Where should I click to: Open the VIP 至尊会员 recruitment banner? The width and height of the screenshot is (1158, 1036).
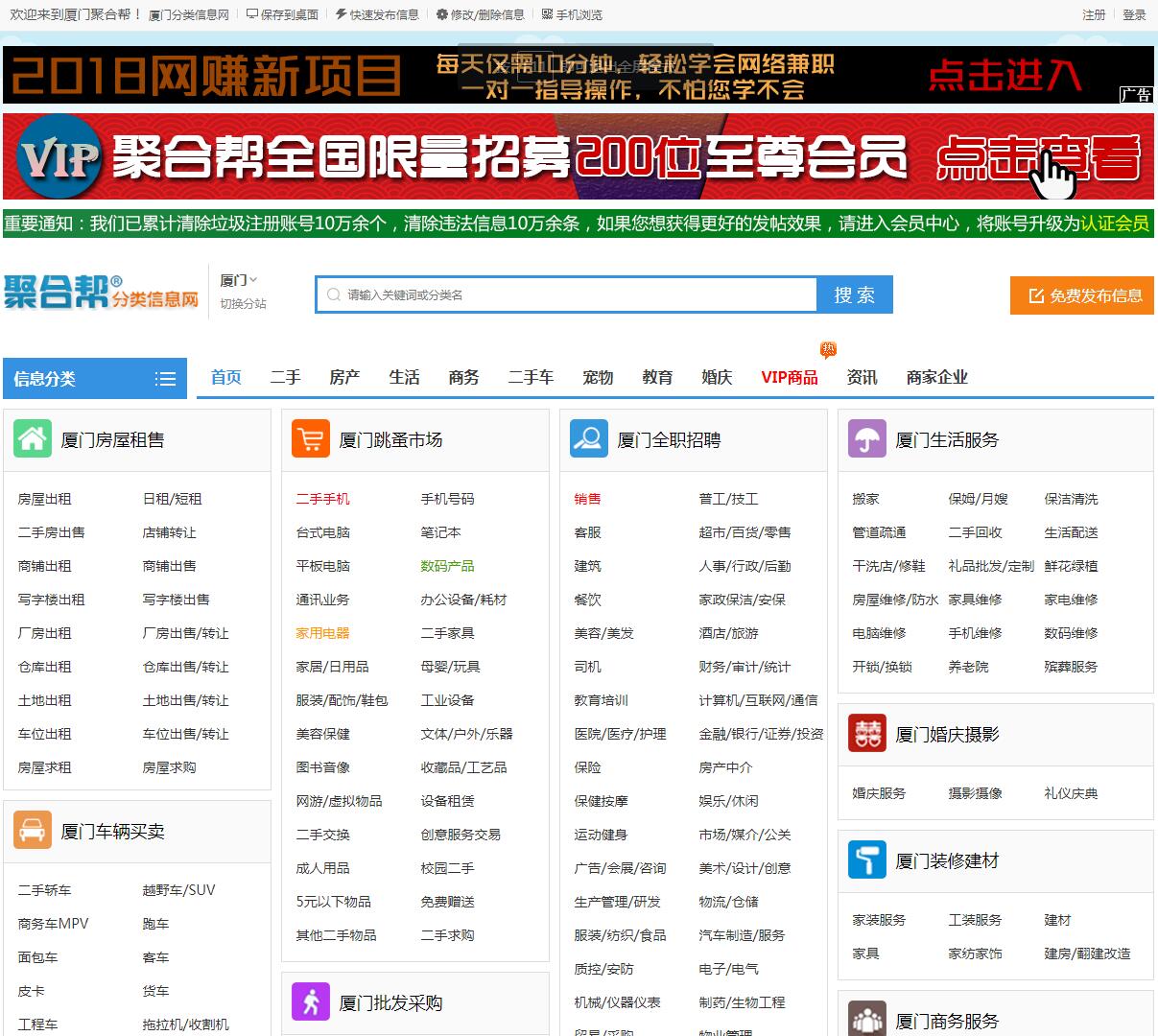[x=578, y=156]
